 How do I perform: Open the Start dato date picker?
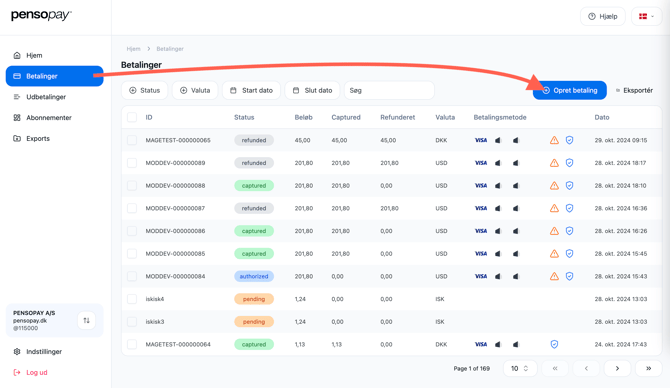(251, 90)
